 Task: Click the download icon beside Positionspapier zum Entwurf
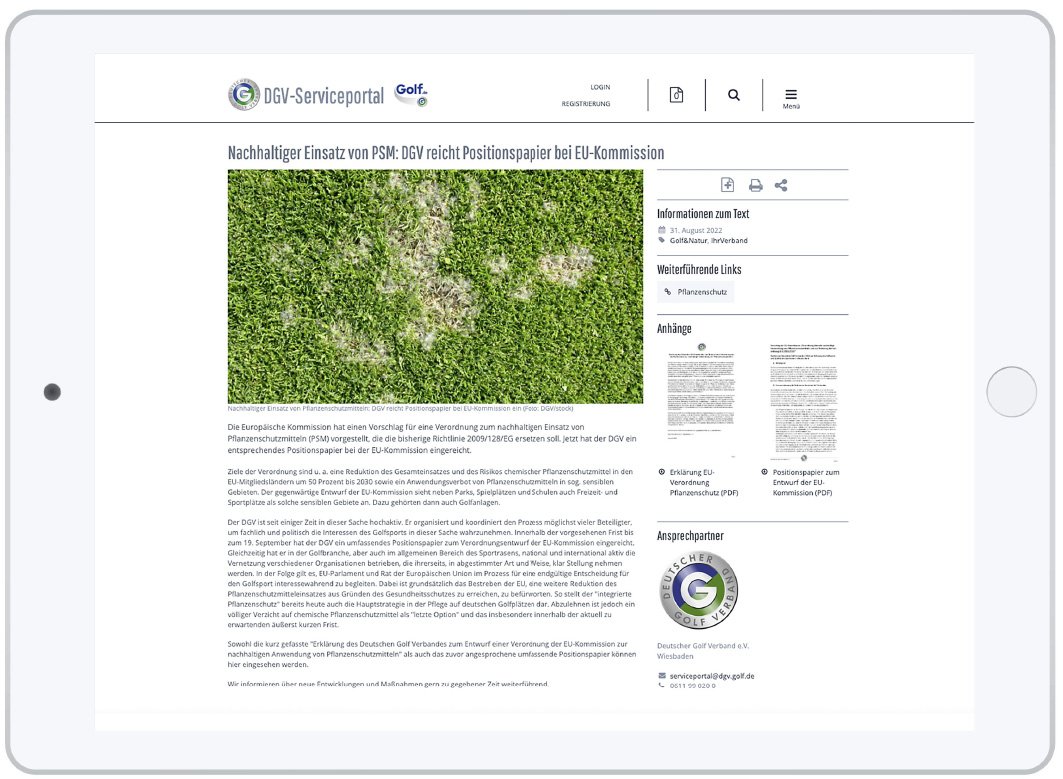click(764, 472)
